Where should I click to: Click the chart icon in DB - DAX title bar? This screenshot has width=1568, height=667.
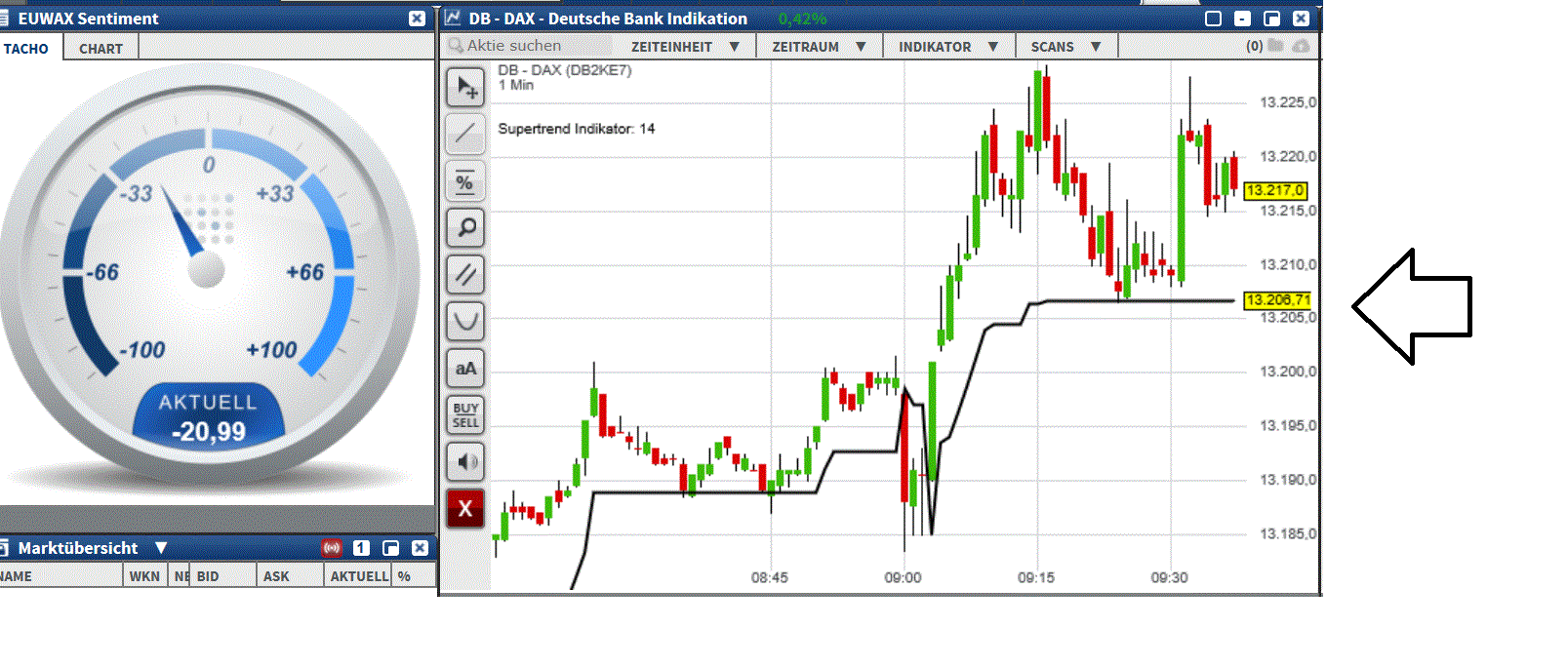coord(453,18)
